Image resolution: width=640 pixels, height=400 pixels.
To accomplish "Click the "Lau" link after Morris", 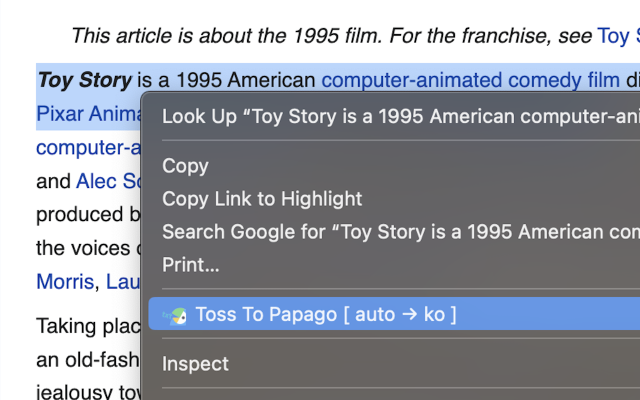I will click(121, 282).
